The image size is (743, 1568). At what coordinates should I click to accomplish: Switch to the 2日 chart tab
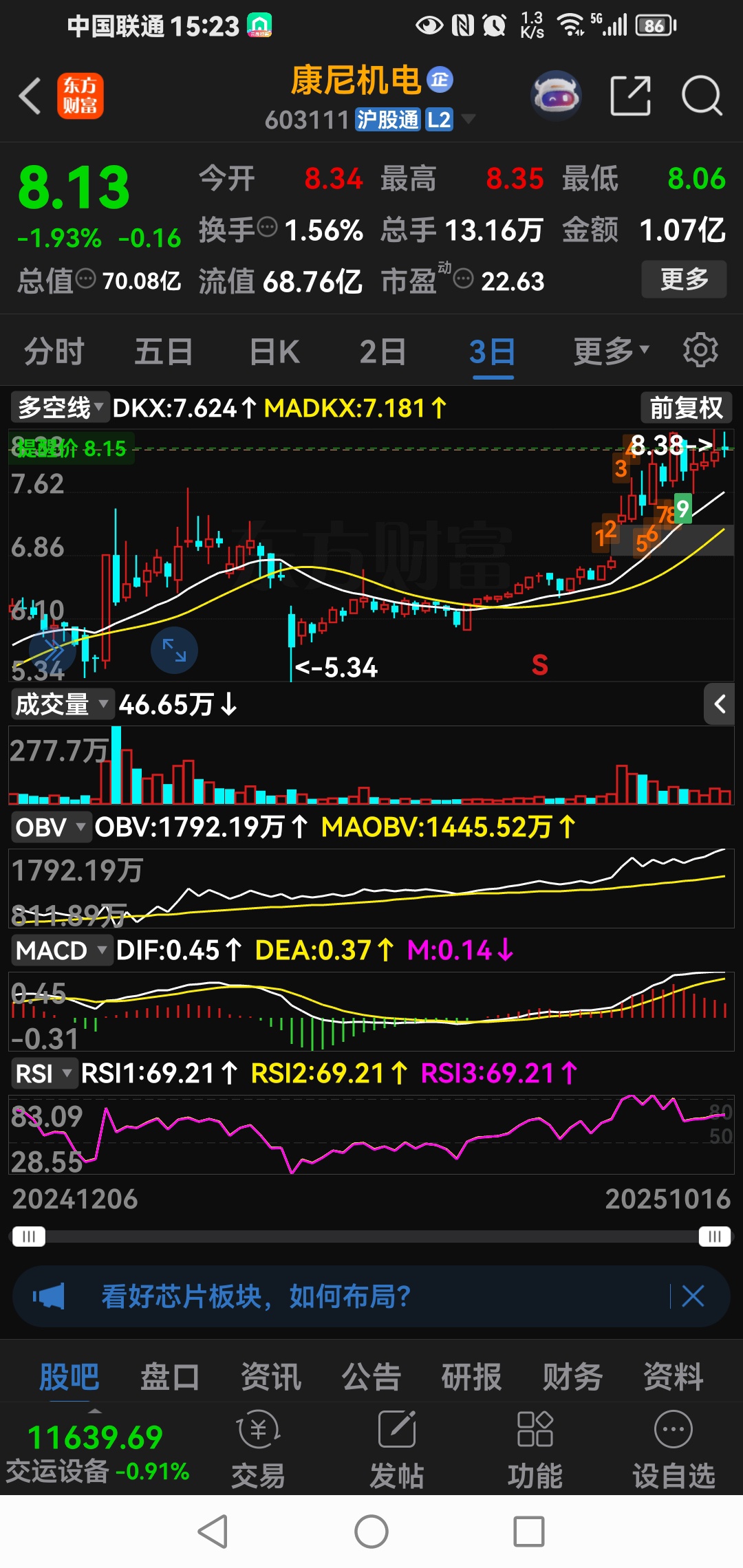(x=383, y=351)
